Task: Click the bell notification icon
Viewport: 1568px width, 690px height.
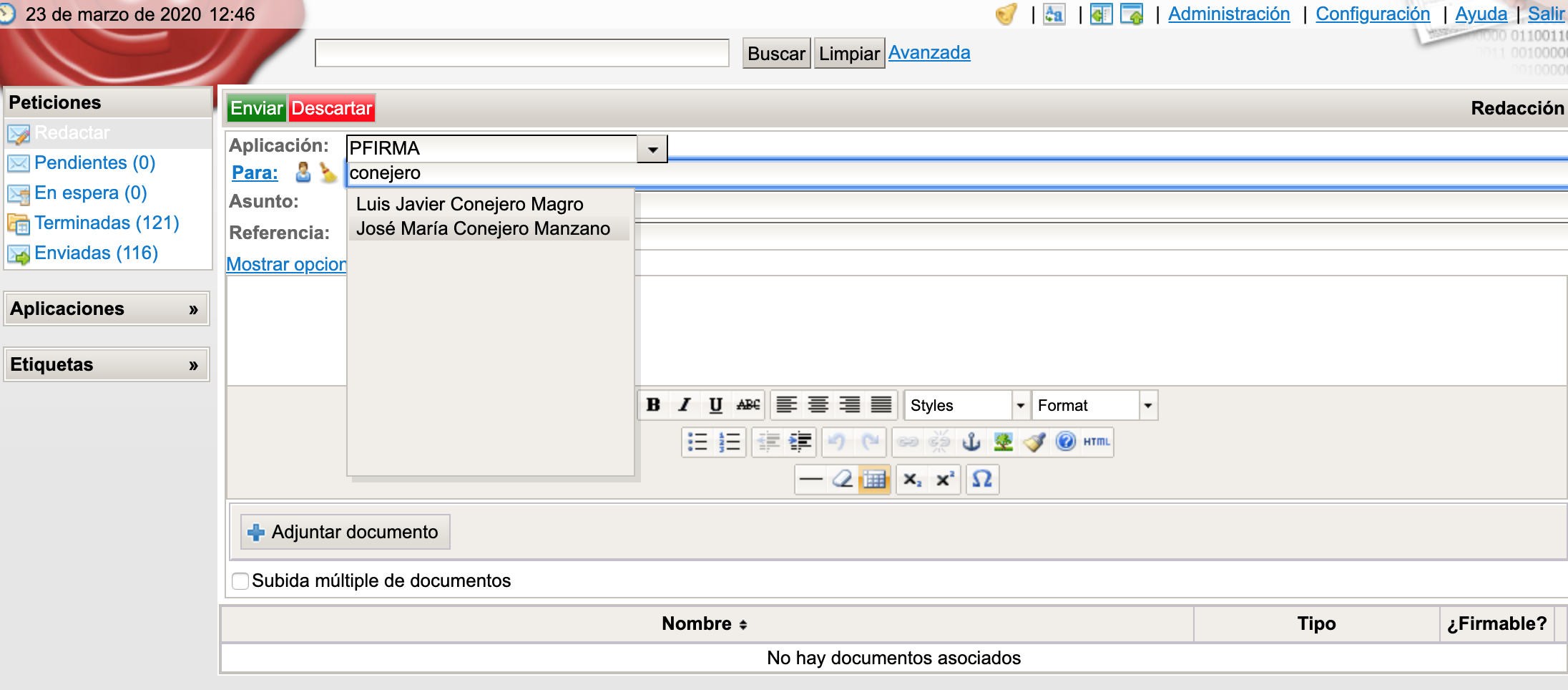Action: (x=1006, y=14)
